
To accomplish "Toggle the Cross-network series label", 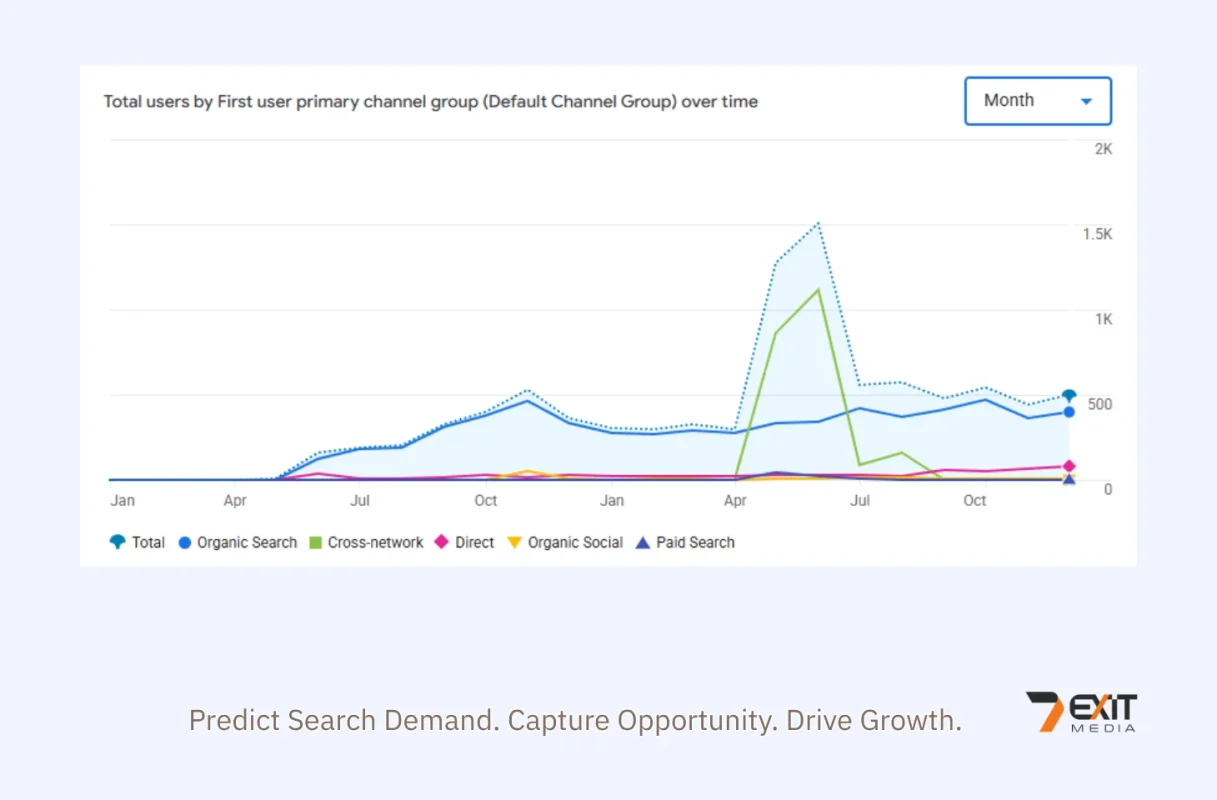I will 375,542.
